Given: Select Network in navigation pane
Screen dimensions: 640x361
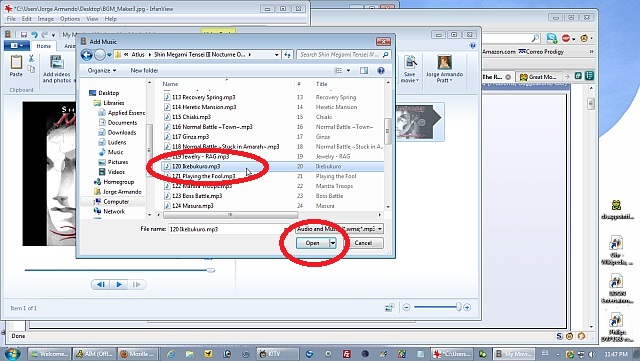Looking at the screenshot, I should (x=109, y=211).
